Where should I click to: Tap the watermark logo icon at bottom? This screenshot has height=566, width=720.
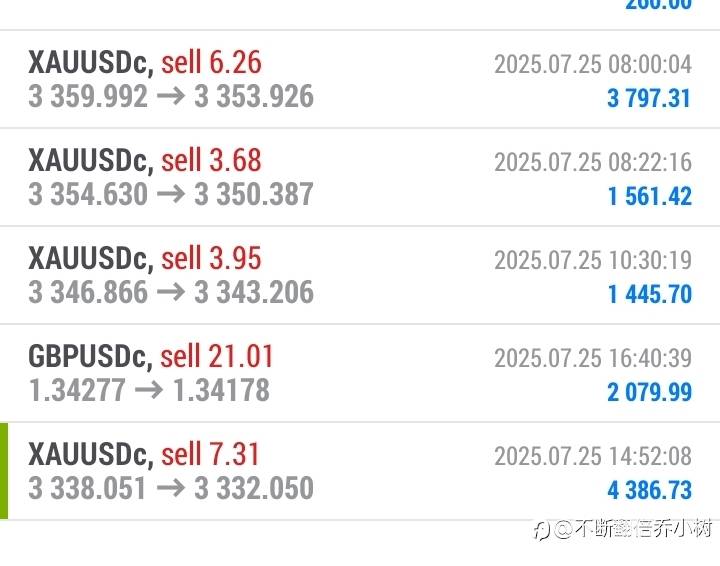[541, 531]
